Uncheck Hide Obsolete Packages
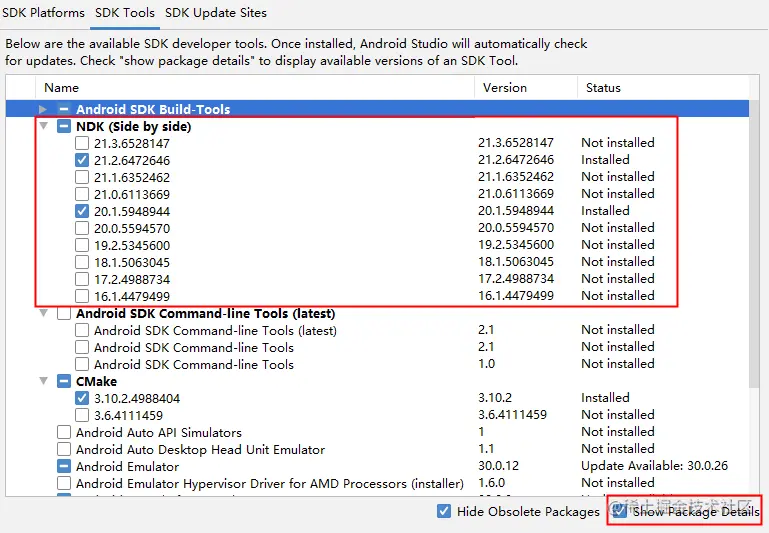The width and height of the screenshot is (769, 533). (444, 511)
